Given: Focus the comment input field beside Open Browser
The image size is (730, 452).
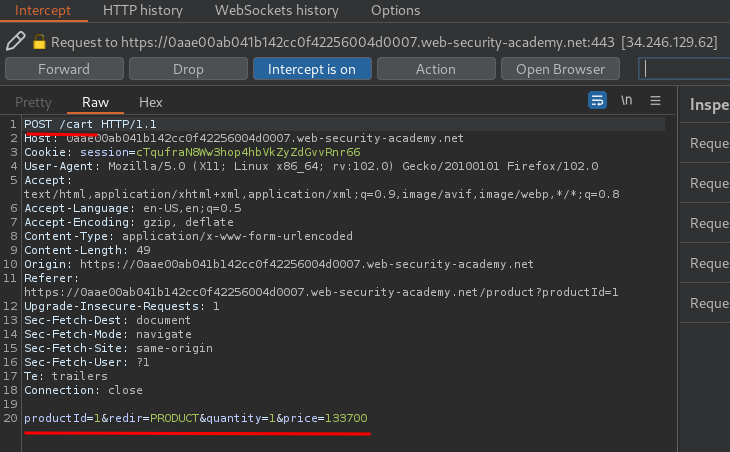Looking at the screenshot, I should pos(684,69).
